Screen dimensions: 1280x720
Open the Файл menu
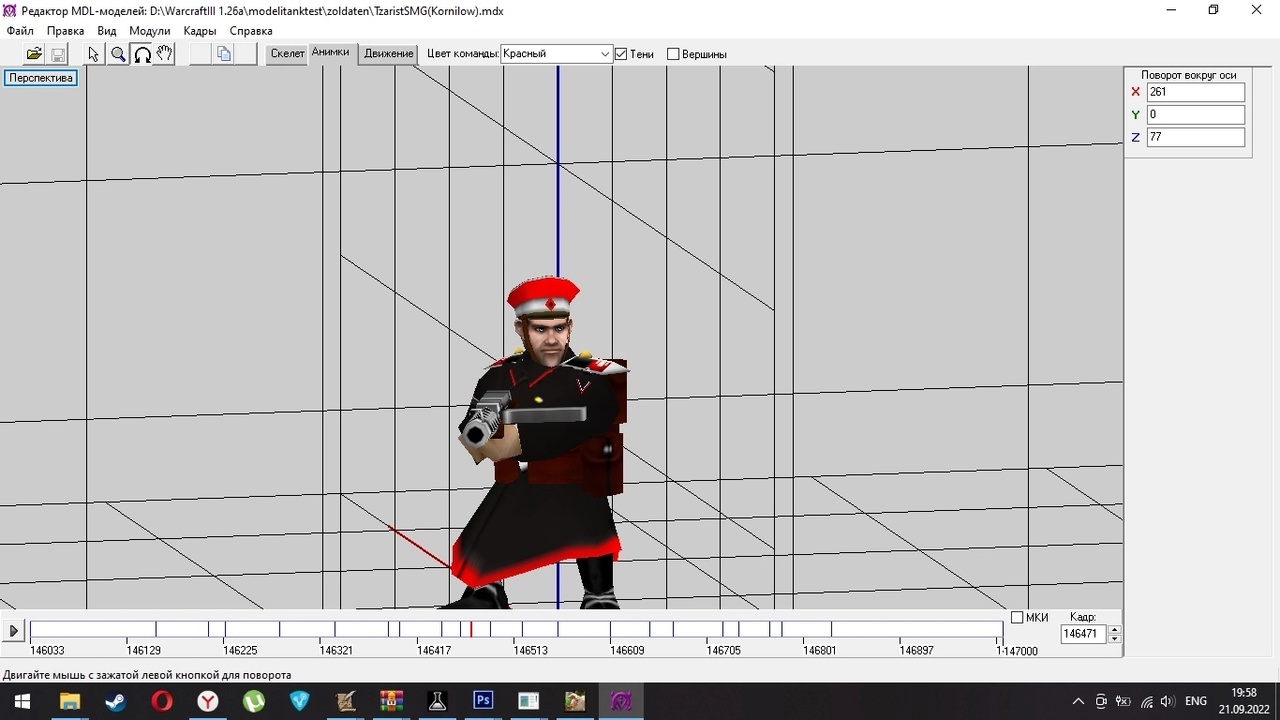tap(20, 31)
